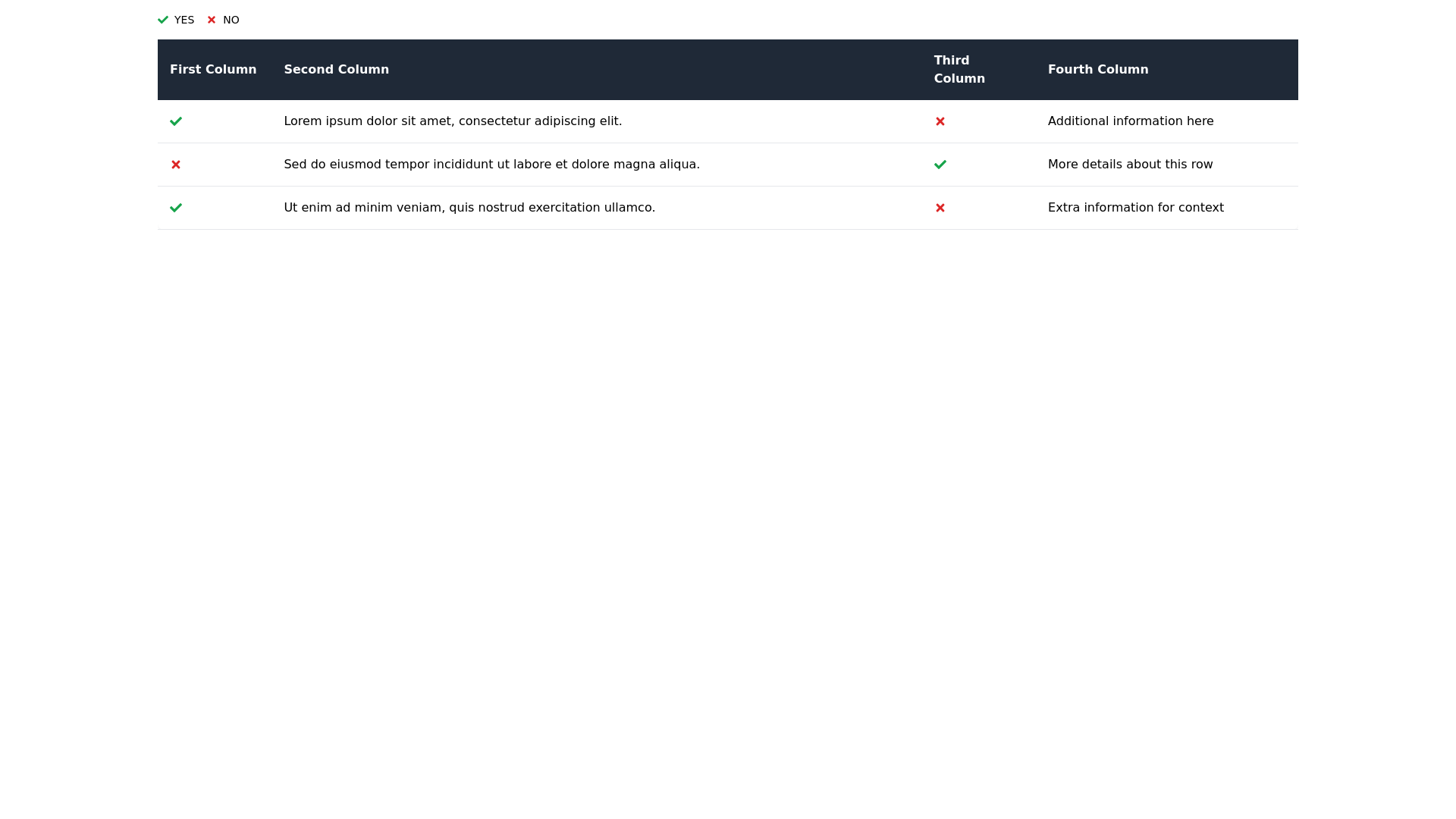Screen dimensions: 1456x819
Task: Click the Sed do eiusmod tempor row text
Action: click(x=491, y=165)
